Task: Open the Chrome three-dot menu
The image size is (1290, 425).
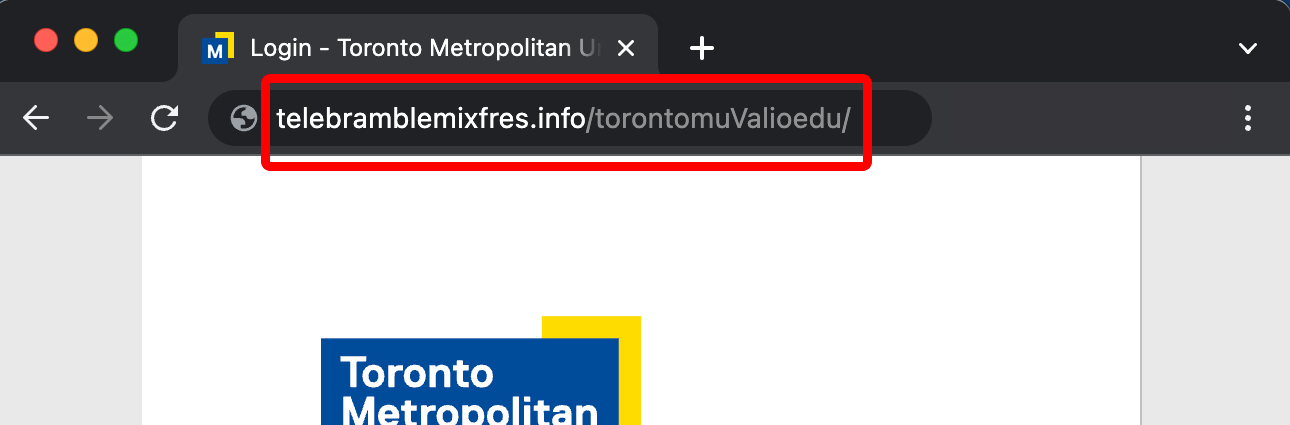Action: pos(1248,118)
